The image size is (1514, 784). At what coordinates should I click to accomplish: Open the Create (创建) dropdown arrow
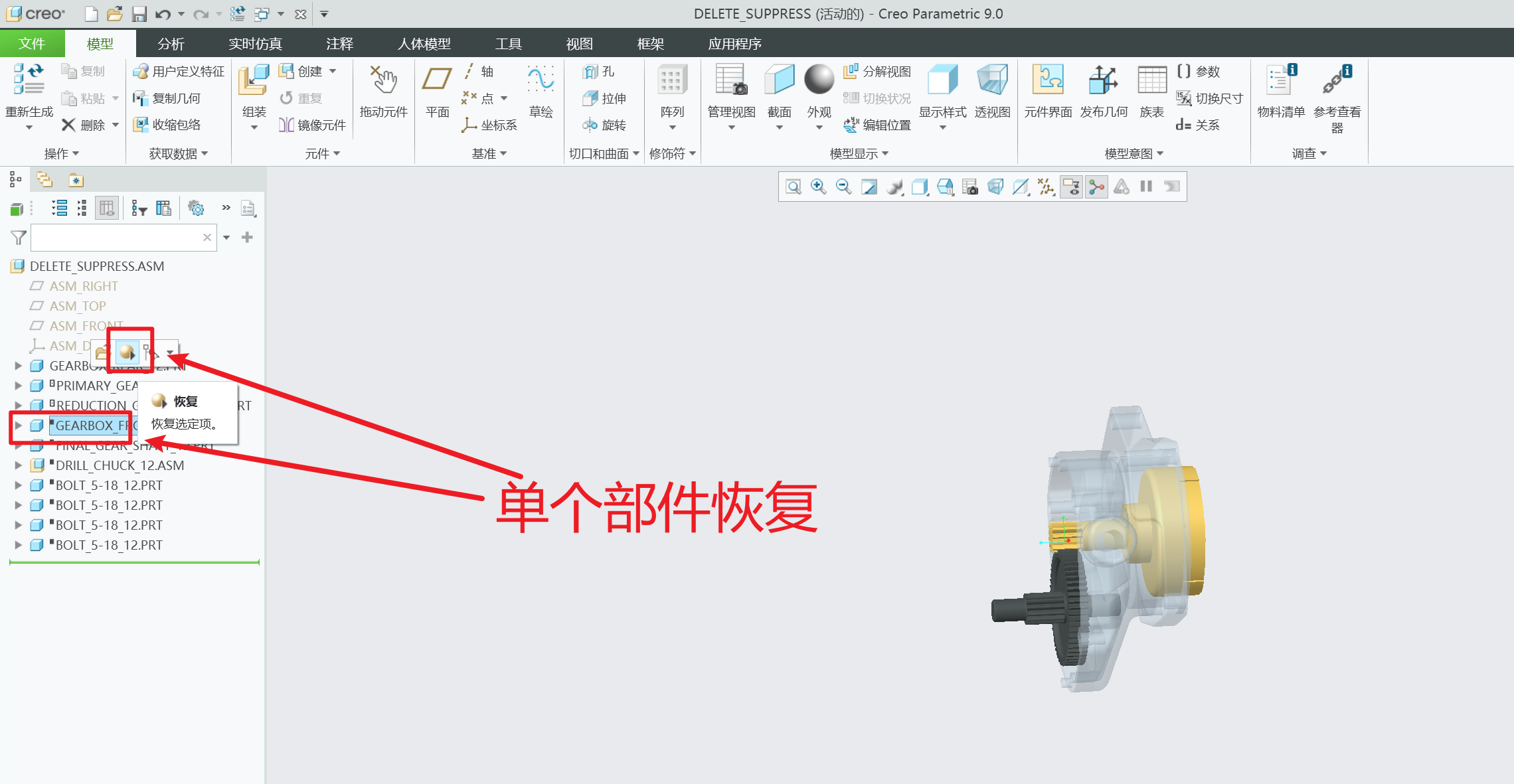(x=333, y=71)
